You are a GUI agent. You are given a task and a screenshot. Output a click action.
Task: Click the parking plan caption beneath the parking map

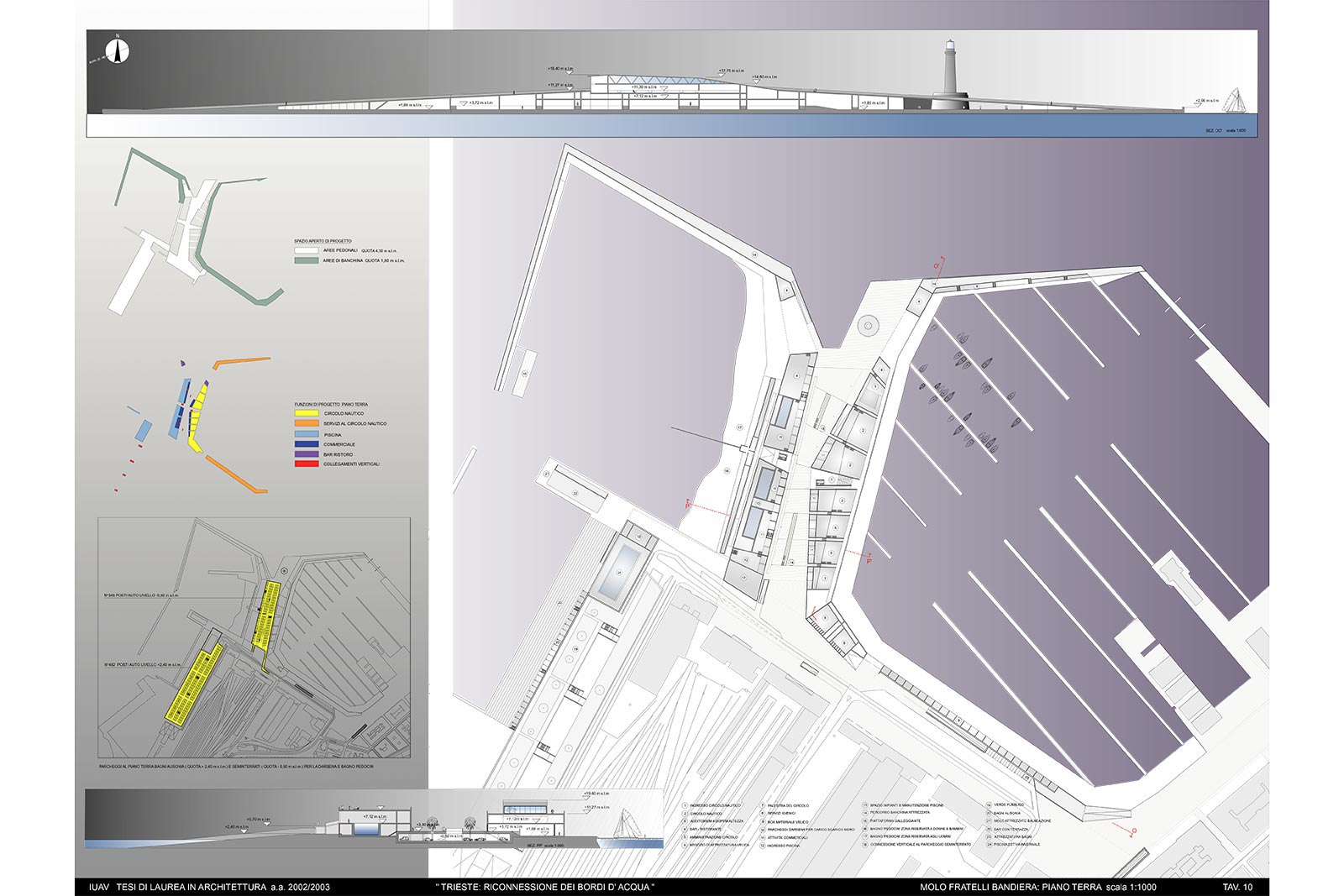click(x=236, y=768)
